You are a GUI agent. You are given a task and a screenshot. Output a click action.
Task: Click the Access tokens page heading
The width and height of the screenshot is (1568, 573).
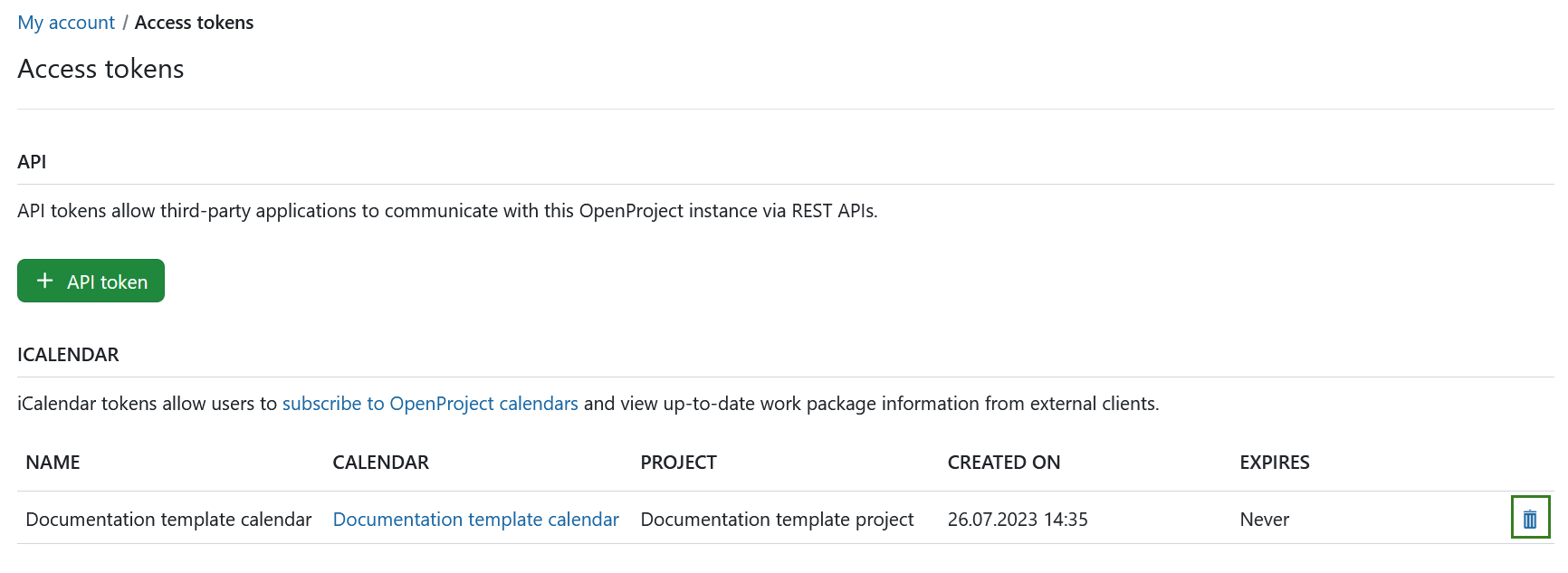point(100,69)
